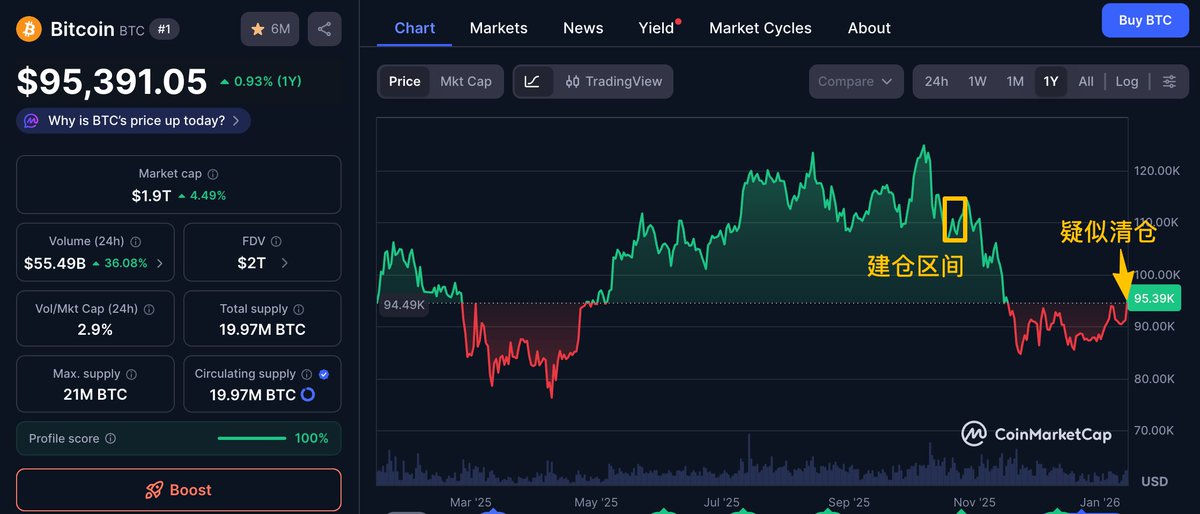1200x514 pixels.
Task: Click the rocket icon on Boost
Action: click(x=154, y=490)
